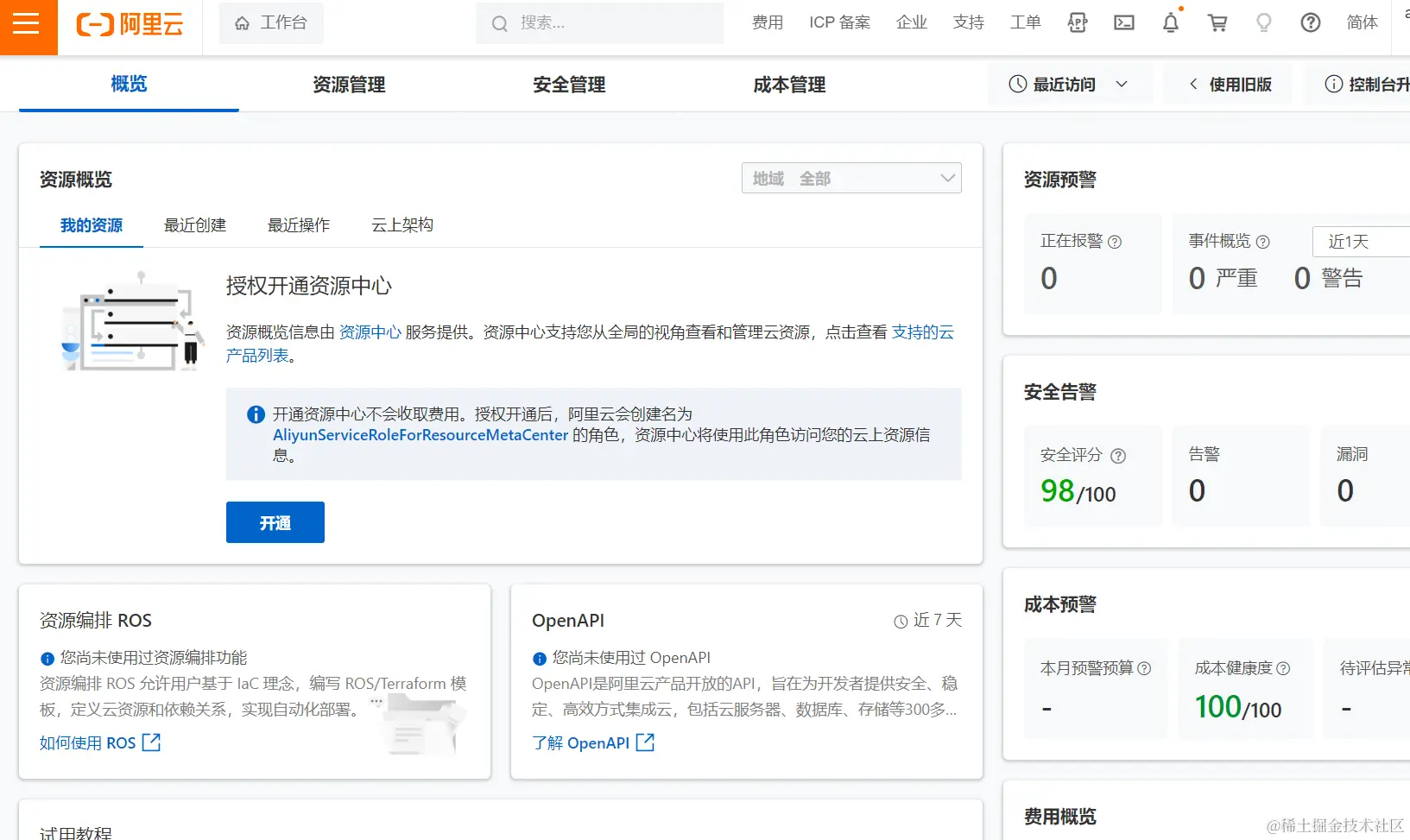Switch to the 成本管理 tab
This screenshot has width=1410, height=840.
[x=789, y=85]
